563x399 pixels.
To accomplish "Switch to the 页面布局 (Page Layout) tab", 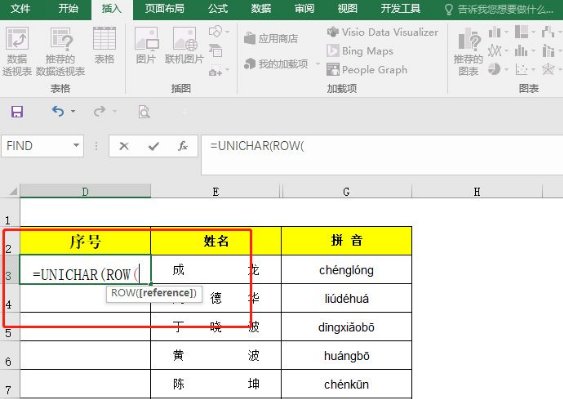I will [164, 9].
